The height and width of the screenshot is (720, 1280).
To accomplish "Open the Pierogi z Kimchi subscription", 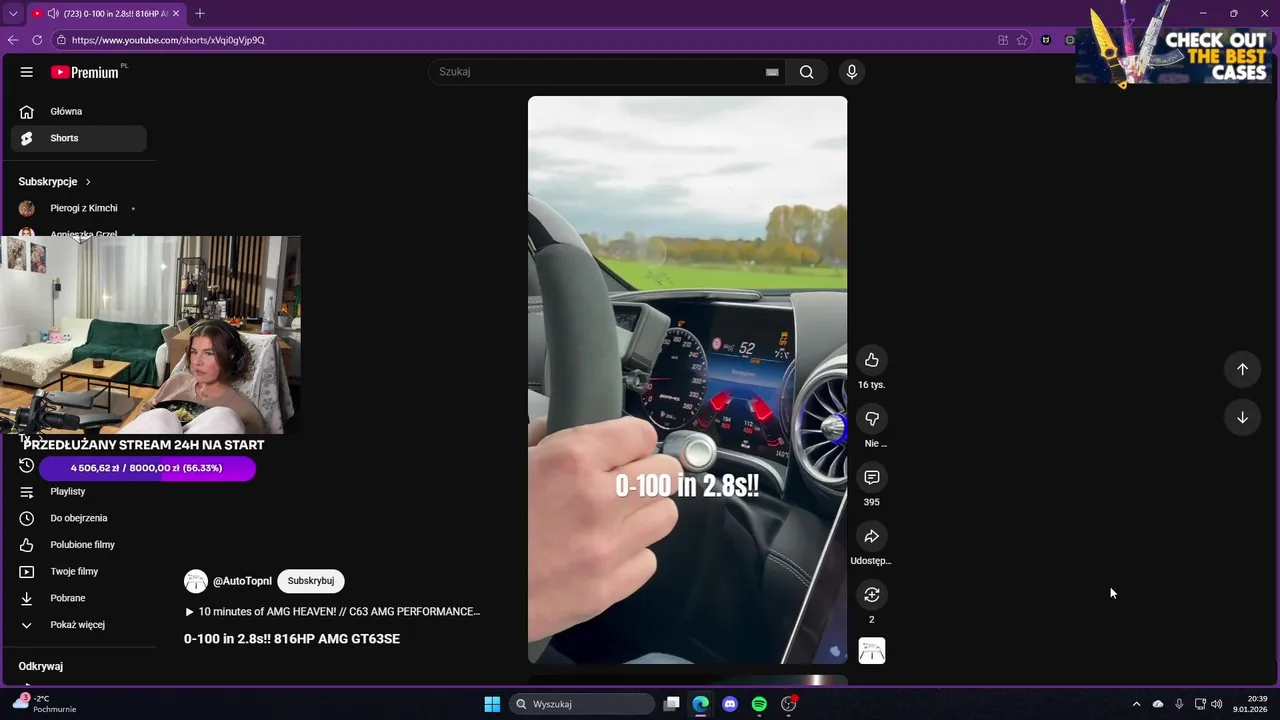I will pyautogui.click(x=78, y=208).
